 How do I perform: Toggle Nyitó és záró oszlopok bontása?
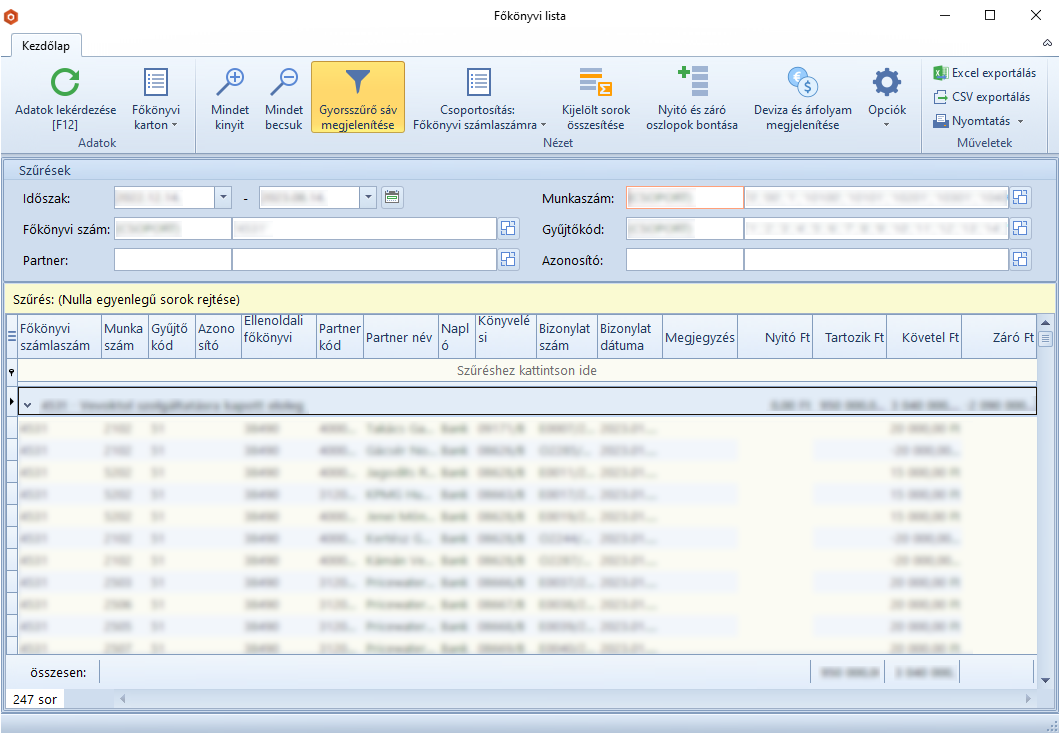(x=691, y=98)
